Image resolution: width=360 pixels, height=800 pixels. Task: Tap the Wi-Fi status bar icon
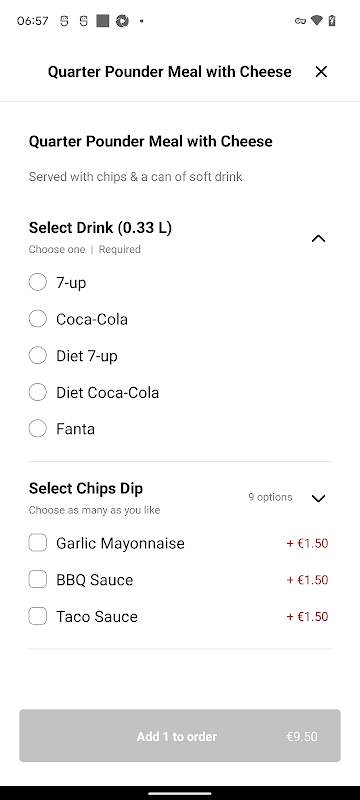coord(317,20)
